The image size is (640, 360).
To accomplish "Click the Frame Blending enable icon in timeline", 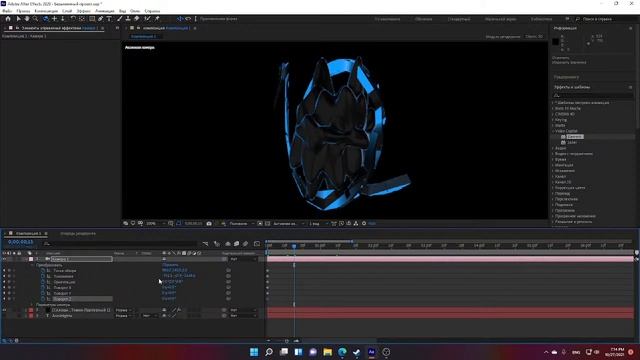I will point(236,244).
